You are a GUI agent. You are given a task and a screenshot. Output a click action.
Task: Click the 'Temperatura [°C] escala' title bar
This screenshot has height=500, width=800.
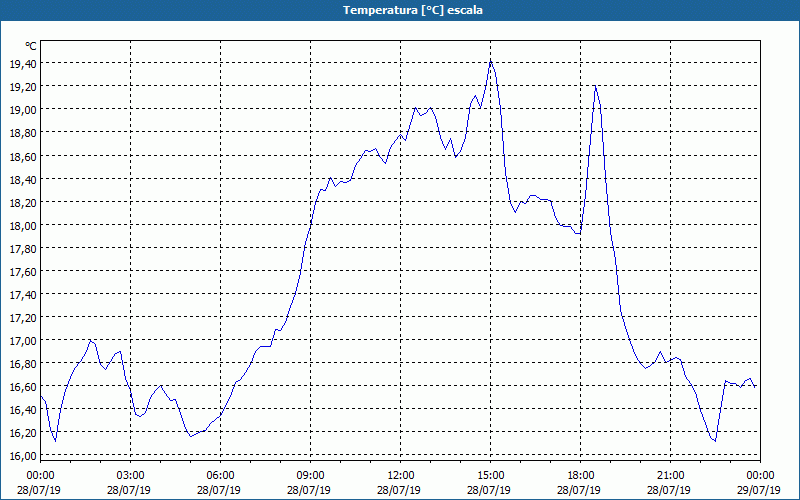tap(400, 10)
